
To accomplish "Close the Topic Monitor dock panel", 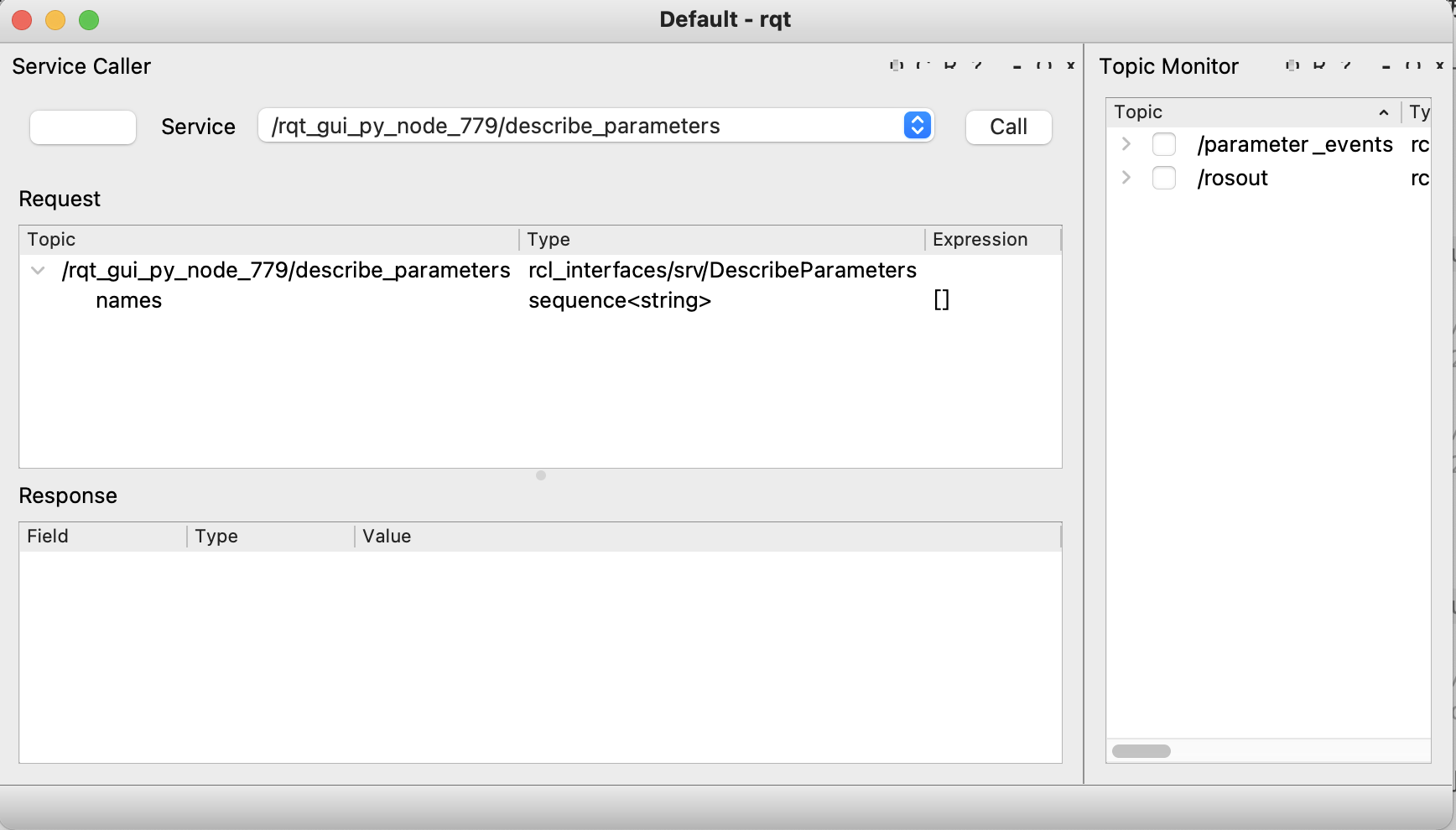I will click(x=1439, y=65).
